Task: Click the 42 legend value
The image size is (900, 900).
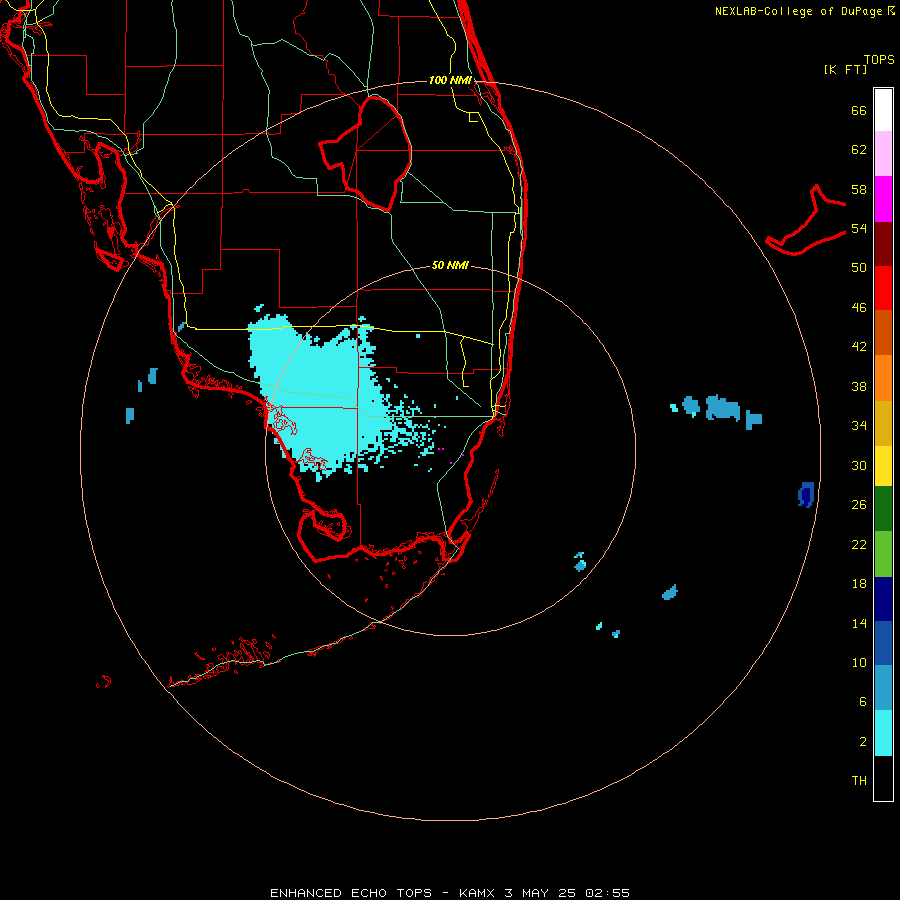Action: (x=859, y=347)
